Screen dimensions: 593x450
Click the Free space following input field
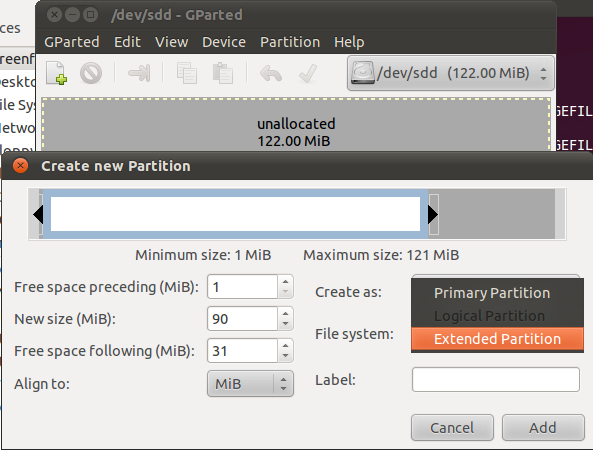click(x=242, y=351)
